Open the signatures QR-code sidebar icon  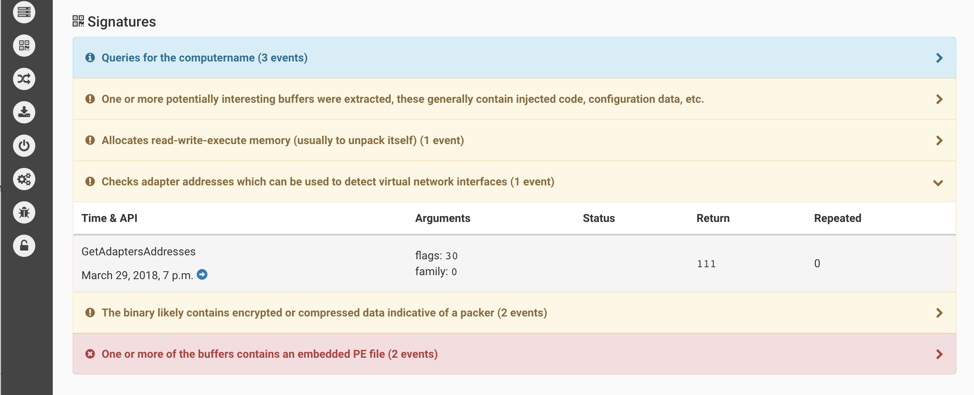point(24,45)
